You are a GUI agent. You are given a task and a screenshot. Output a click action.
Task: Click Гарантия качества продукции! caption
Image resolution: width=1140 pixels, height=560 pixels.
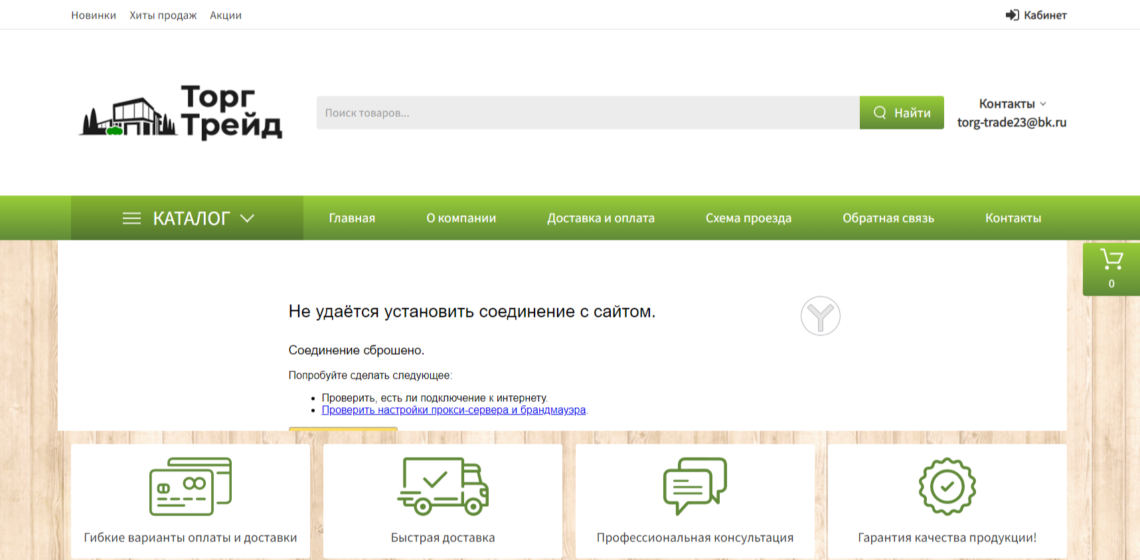(947, 538)
